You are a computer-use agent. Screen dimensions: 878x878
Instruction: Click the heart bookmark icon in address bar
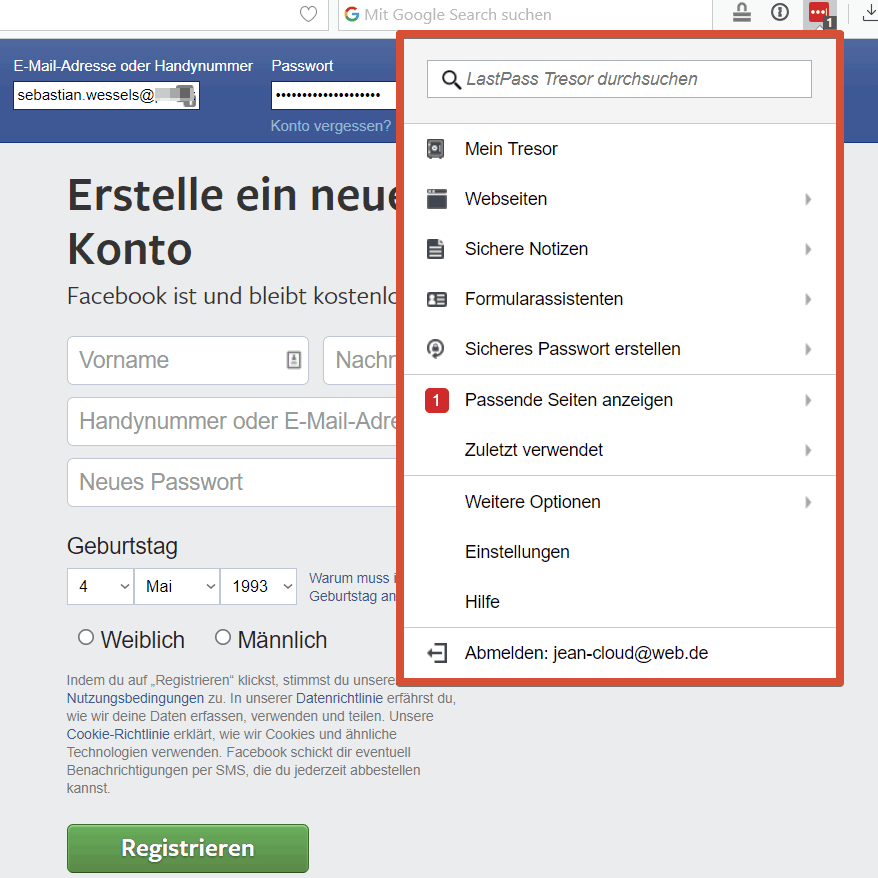[x=308, y=14]
